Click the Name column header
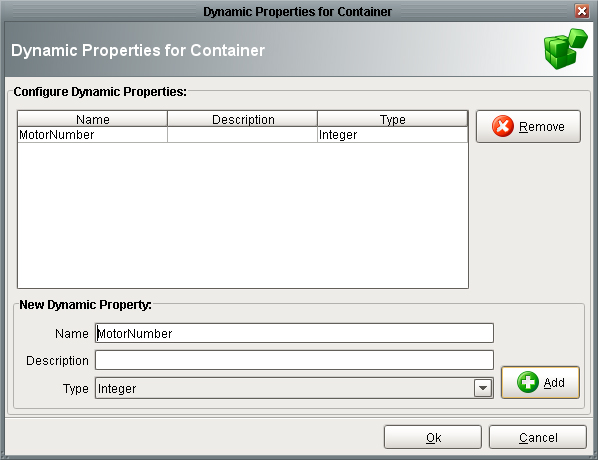The height and width of the screenshot is (460, 598). coord(93,119)
